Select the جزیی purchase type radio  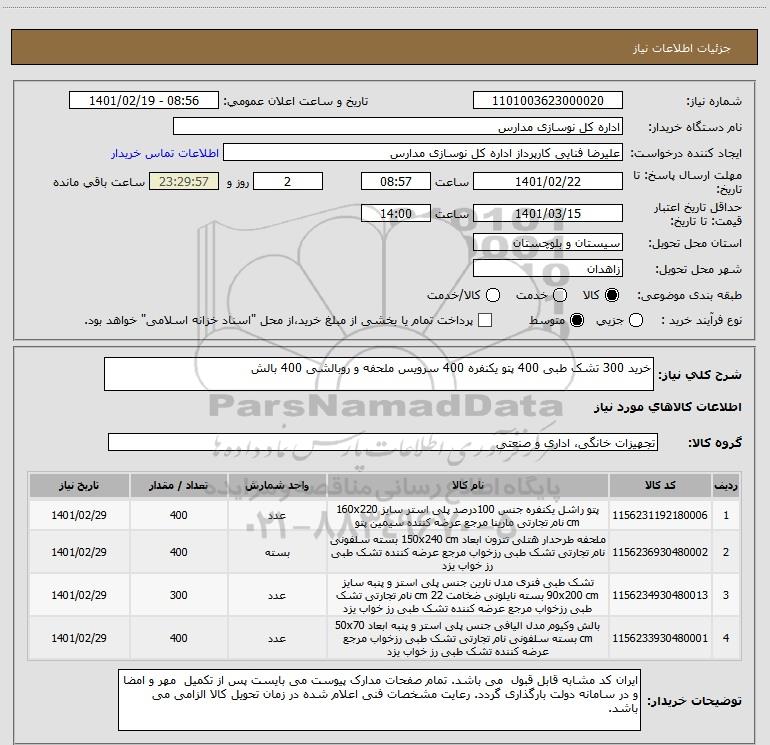tap(635, 320)
